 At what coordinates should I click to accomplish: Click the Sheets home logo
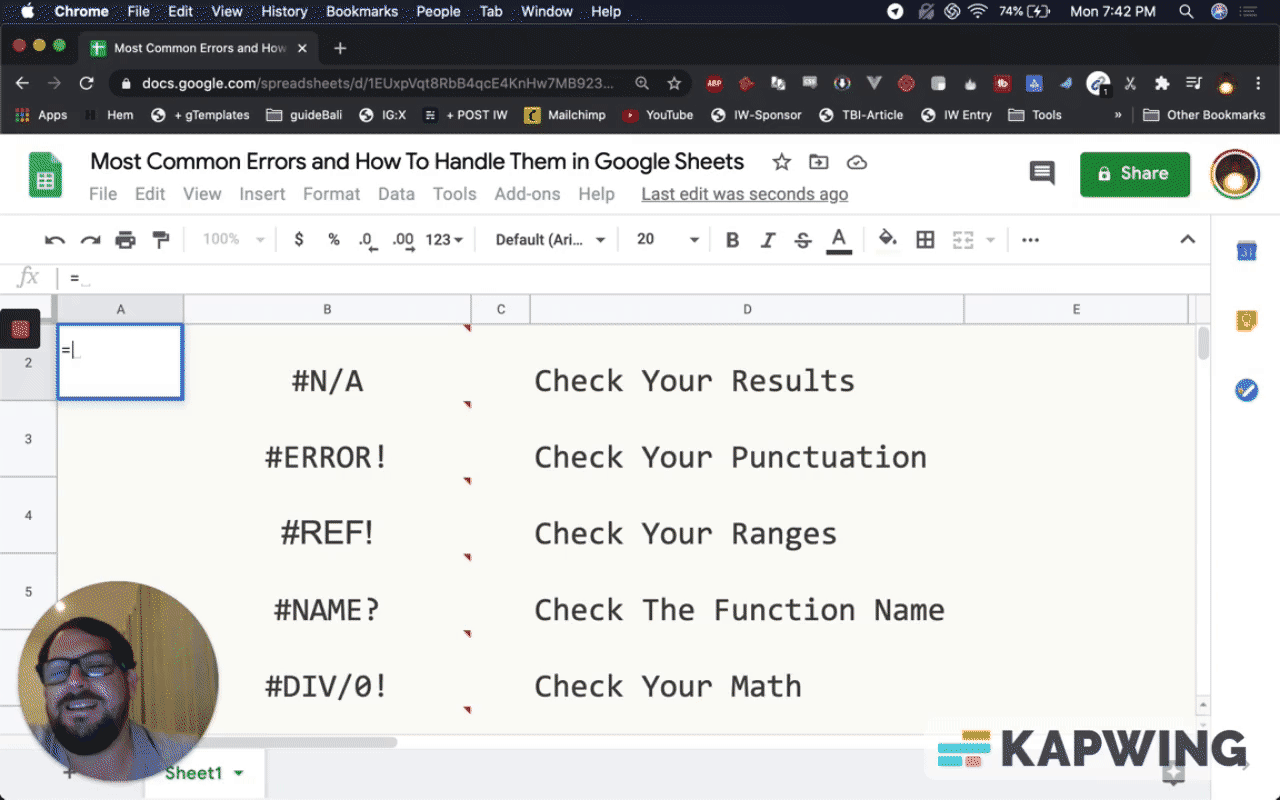45,175
